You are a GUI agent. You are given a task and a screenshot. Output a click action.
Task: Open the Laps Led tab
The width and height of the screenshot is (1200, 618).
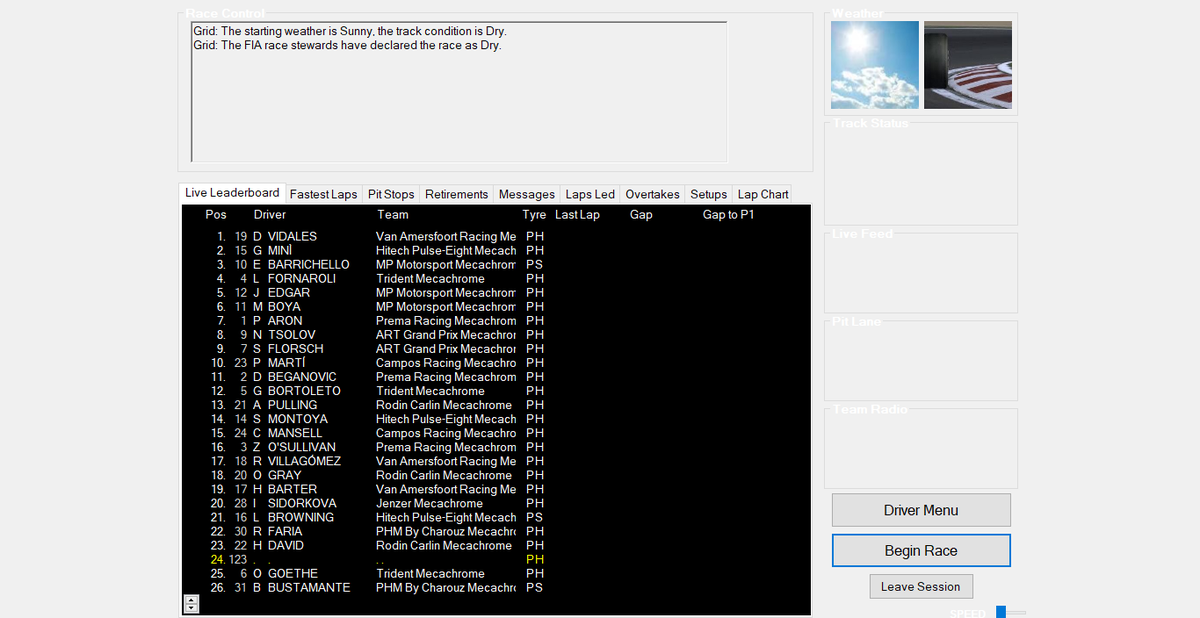(590, 194)
